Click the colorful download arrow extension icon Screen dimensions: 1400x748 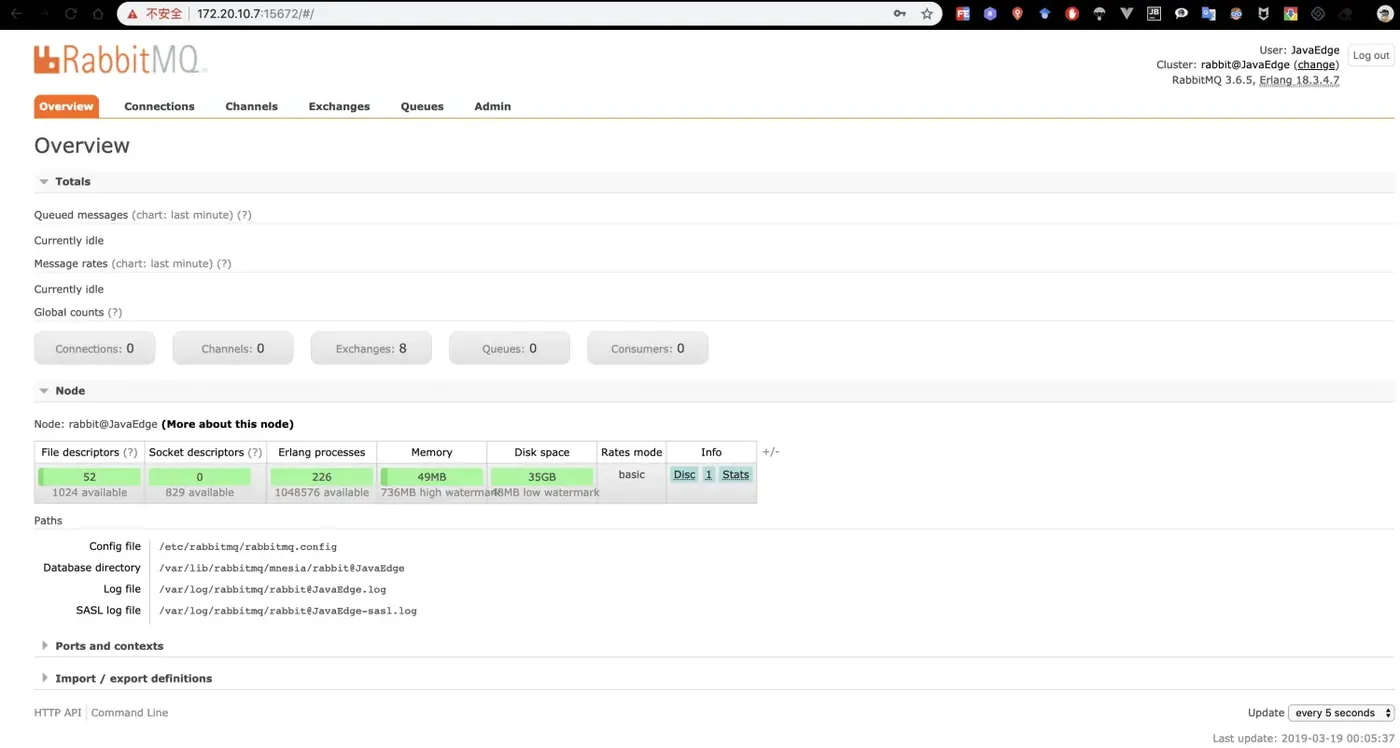1291,14
